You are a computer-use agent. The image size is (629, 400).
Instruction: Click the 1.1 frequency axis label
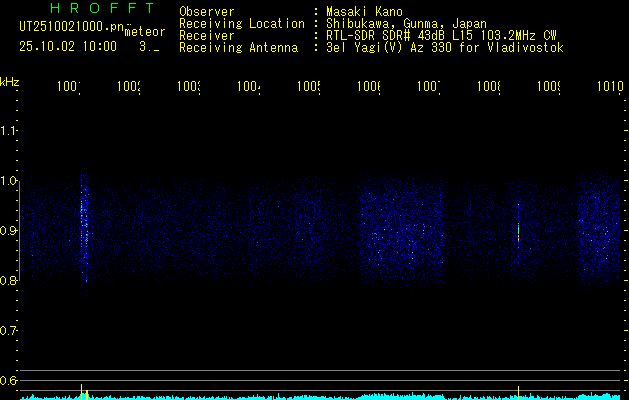8,130
